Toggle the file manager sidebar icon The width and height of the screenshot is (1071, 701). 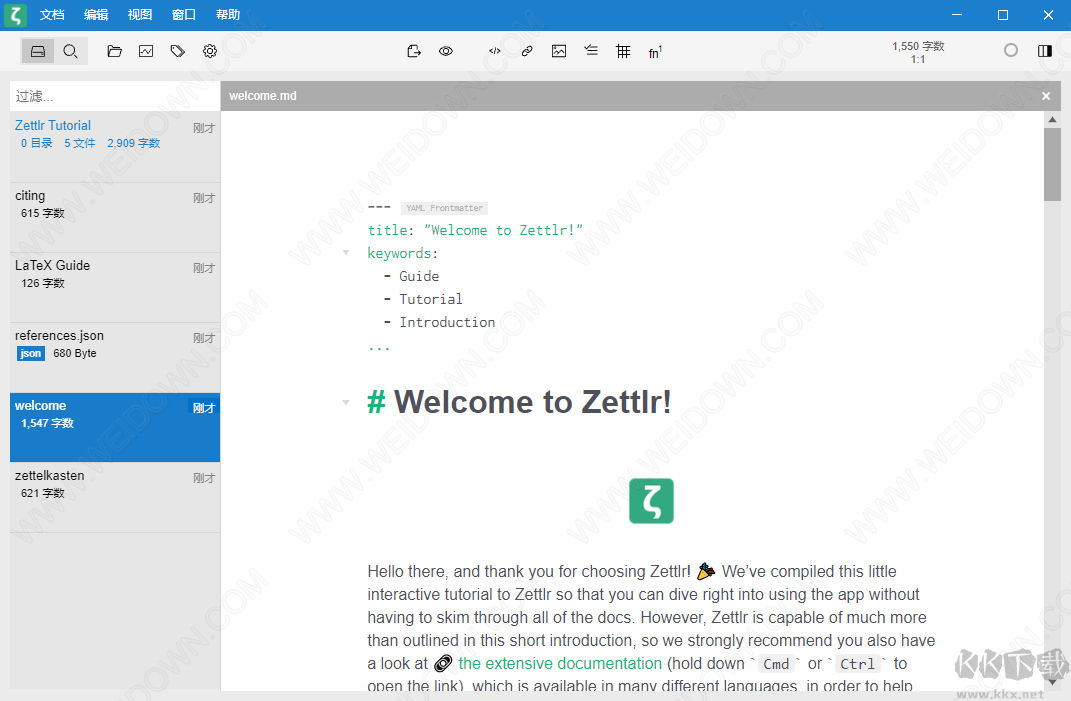coord(38,51)
